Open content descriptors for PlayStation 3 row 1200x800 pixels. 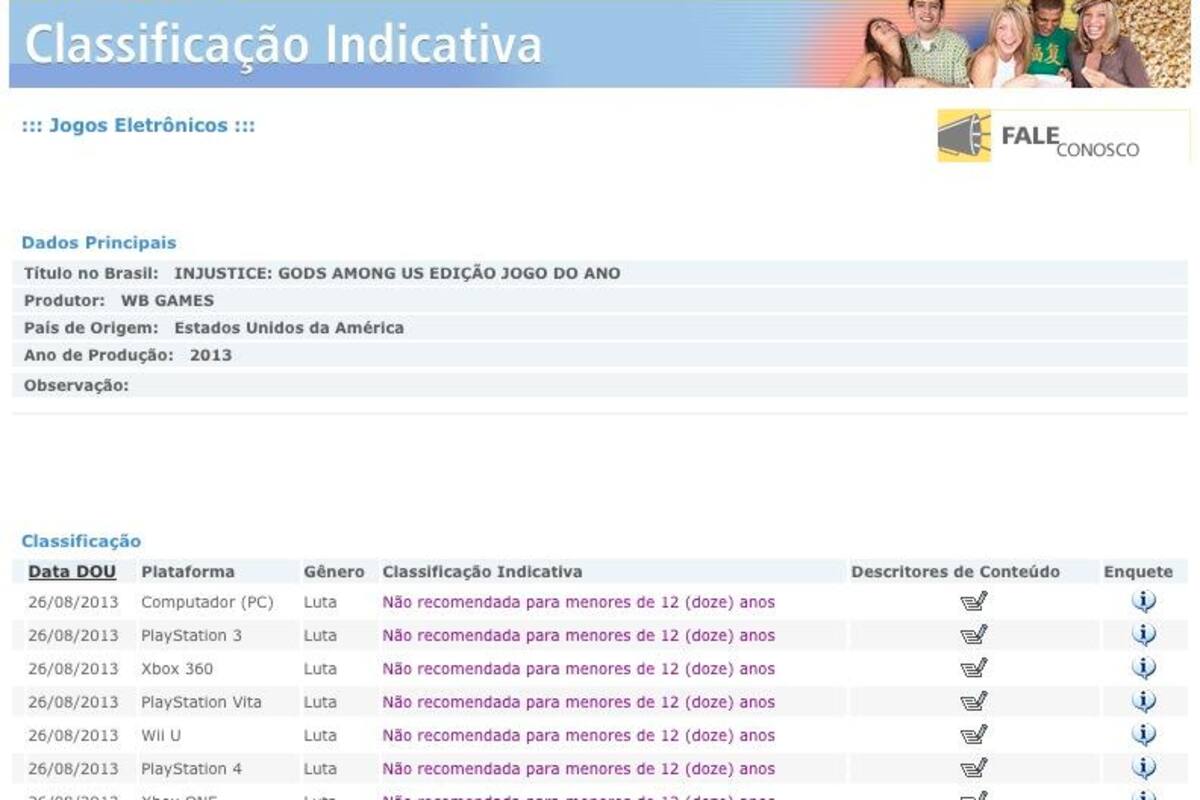pos(974,635)
